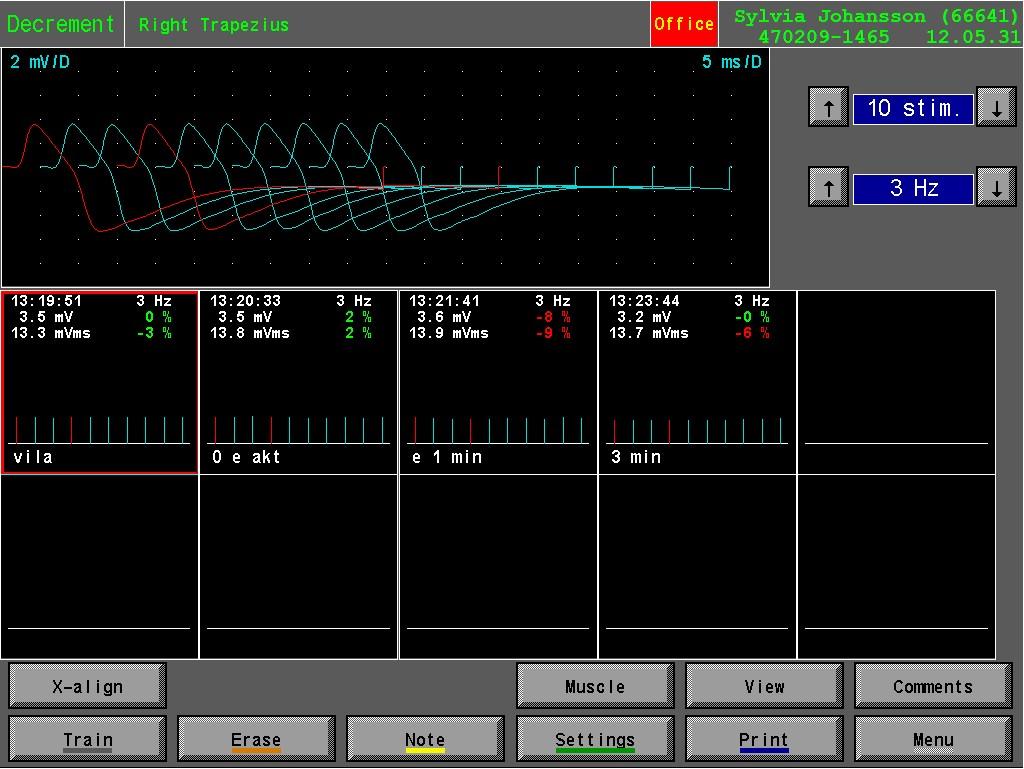Image resolution: width=1024 pixels, height=769 pixels.
Task: Select the 'e 1 min' recording panel
Action: [x=498, y=383]
